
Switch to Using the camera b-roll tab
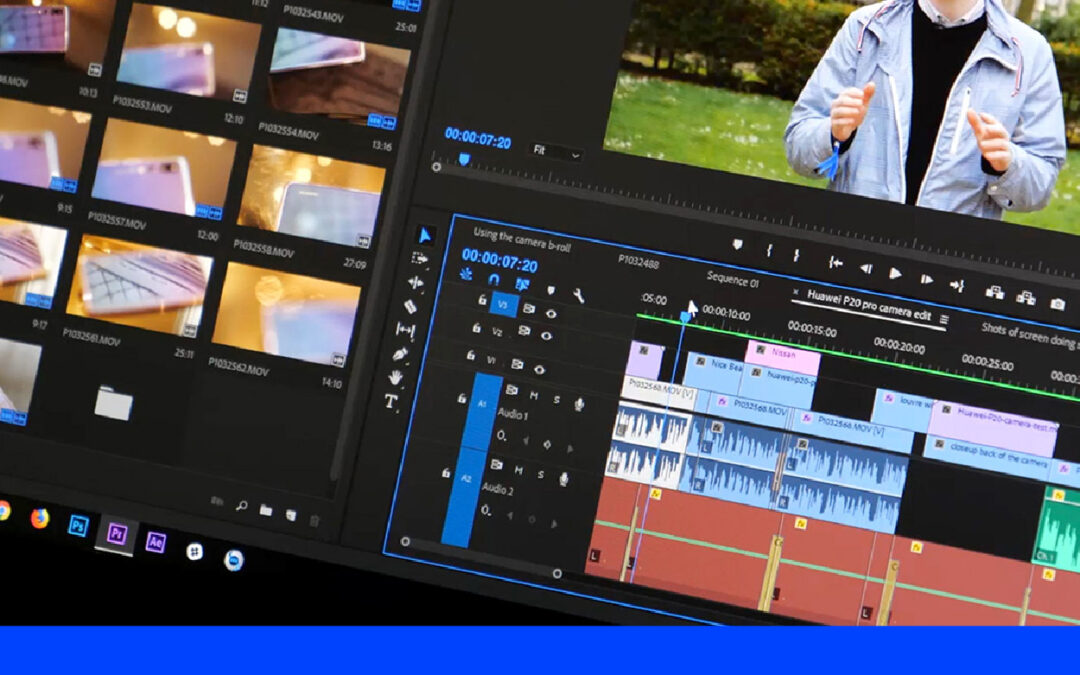click(522, 239)
